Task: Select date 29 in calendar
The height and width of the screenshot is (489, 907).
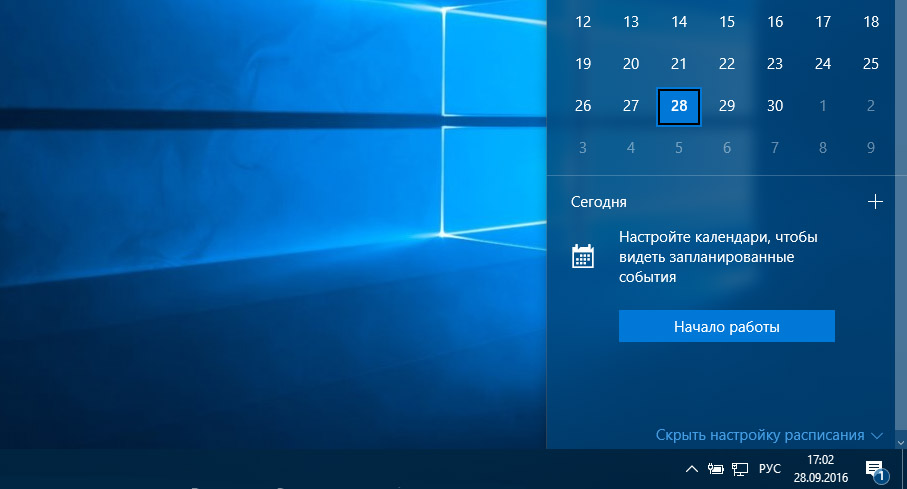Action: click(x=727, y=106)
